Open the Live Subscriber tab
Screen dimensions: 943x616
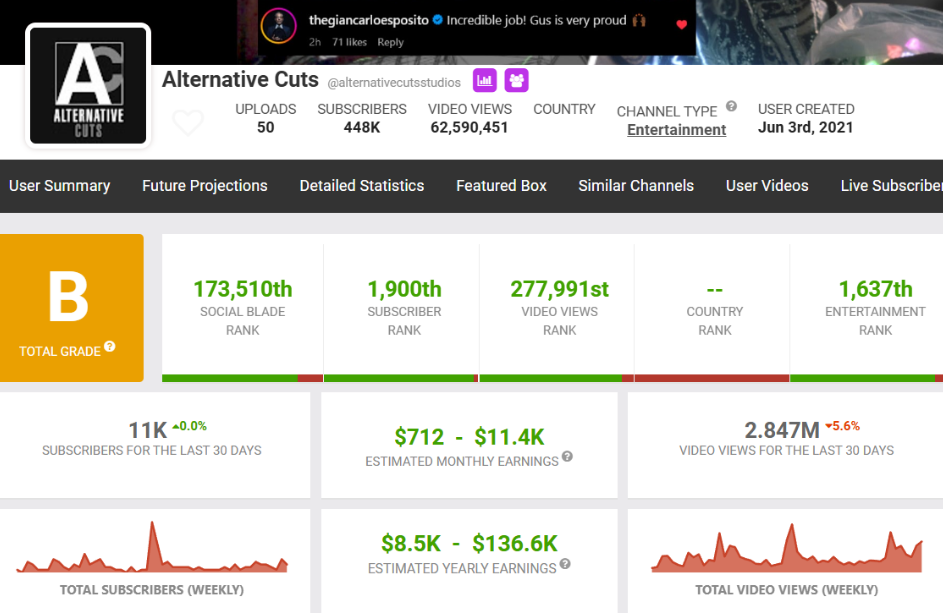pyautogui.click(x=892, y=186)
